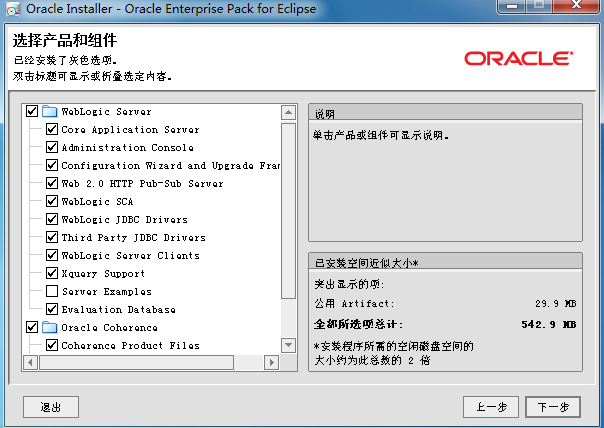Screen dimensions: 604x428
Task: Click the 下一步 (Next) button
Action: [x=553, y=407]
